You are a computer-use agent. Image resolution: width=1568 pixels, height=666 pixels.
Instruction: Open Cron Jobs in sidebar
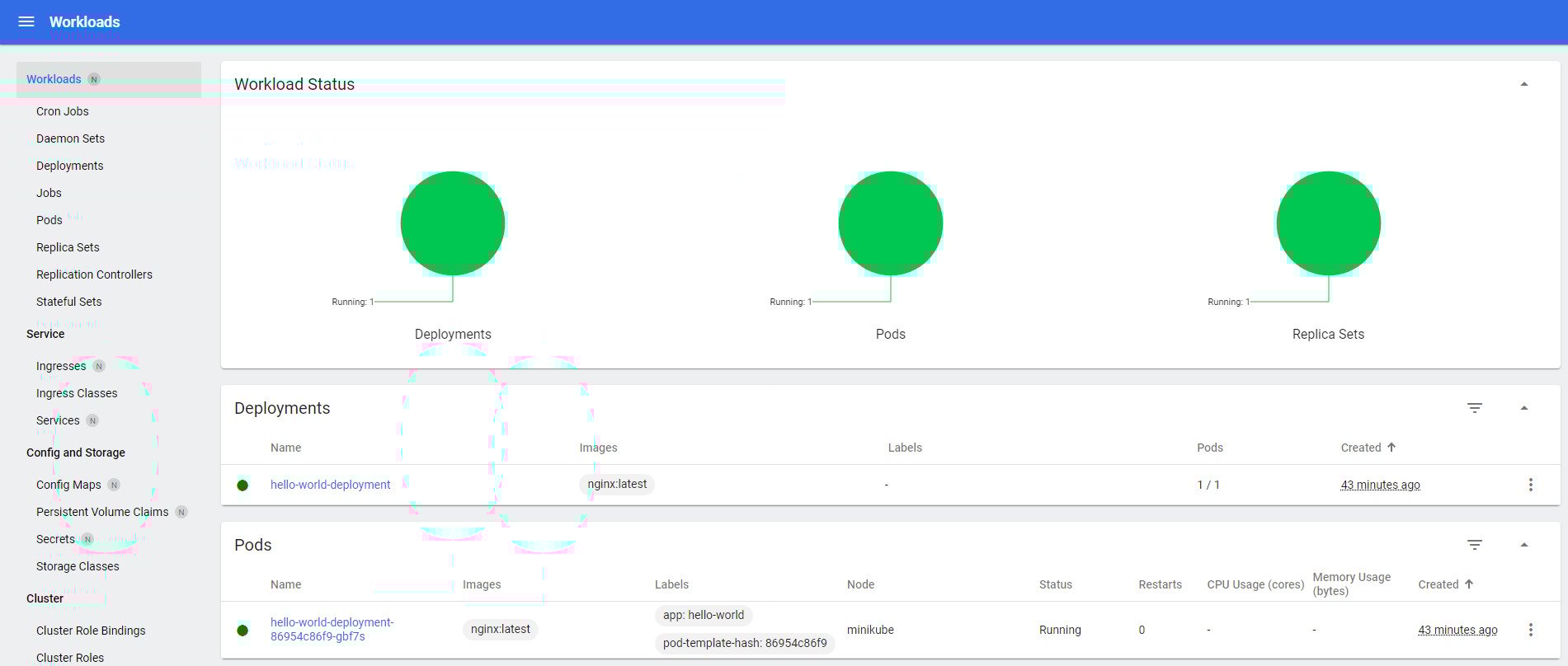coord(62,111)
